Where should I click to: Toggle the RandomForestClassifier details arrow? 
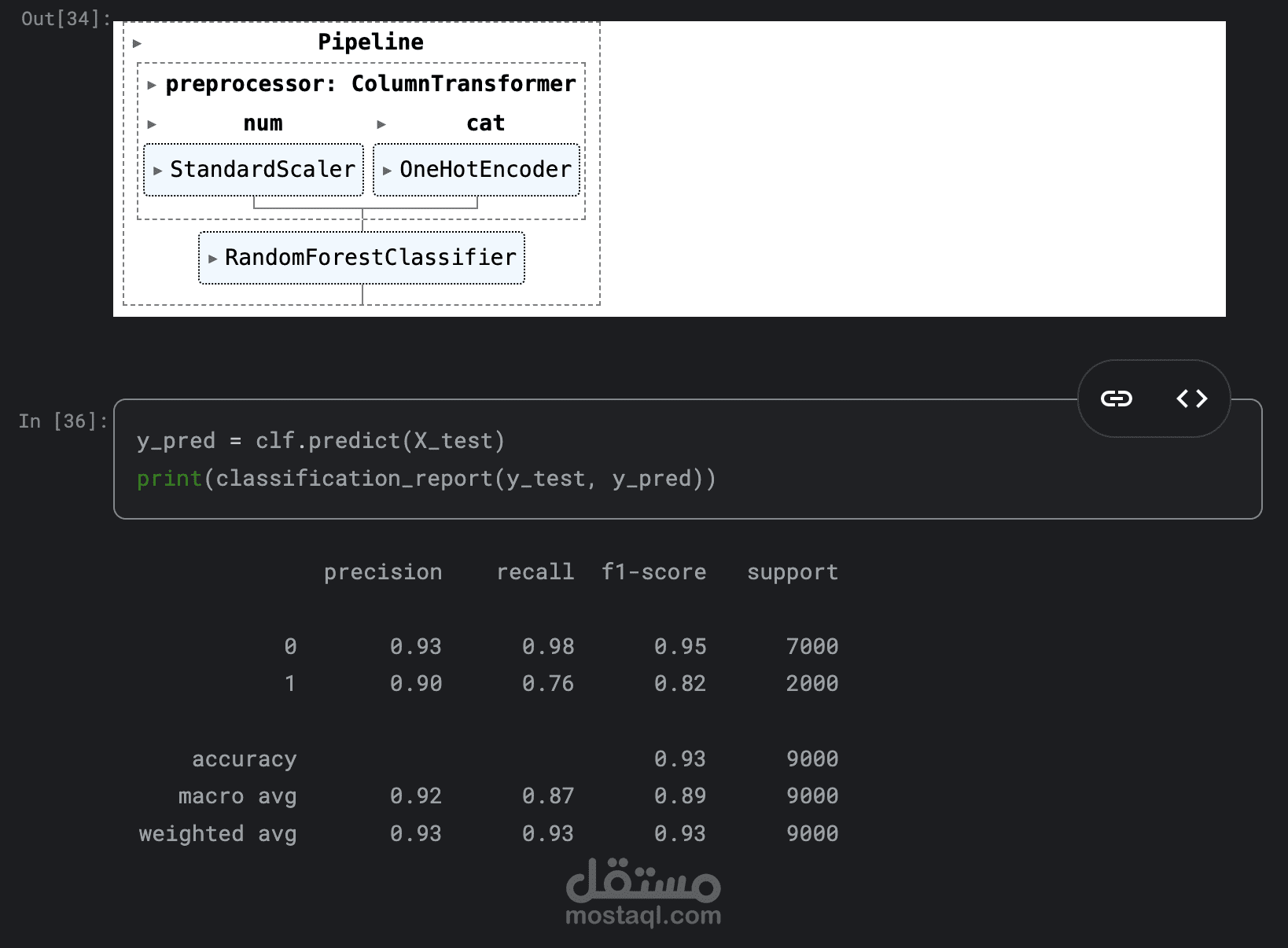[212, 259]
